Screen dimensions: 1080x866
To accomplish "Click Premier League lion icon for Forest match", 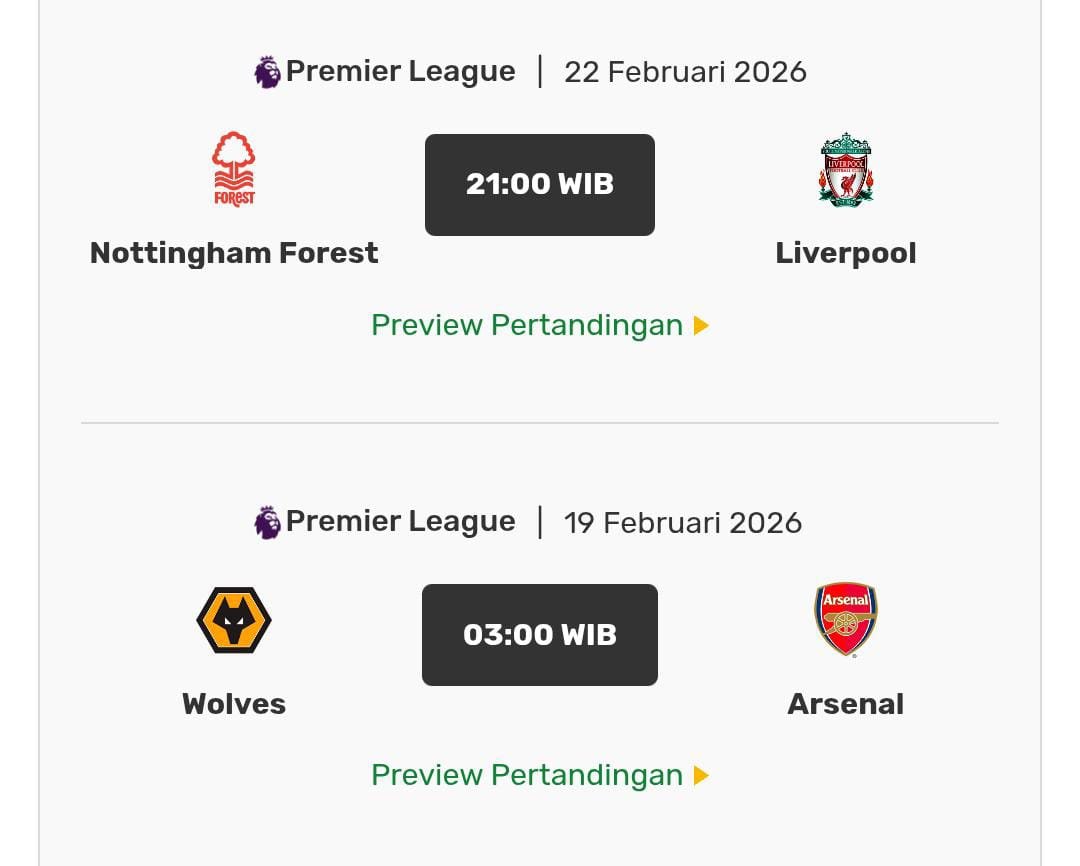I will (x=267, y=72).
